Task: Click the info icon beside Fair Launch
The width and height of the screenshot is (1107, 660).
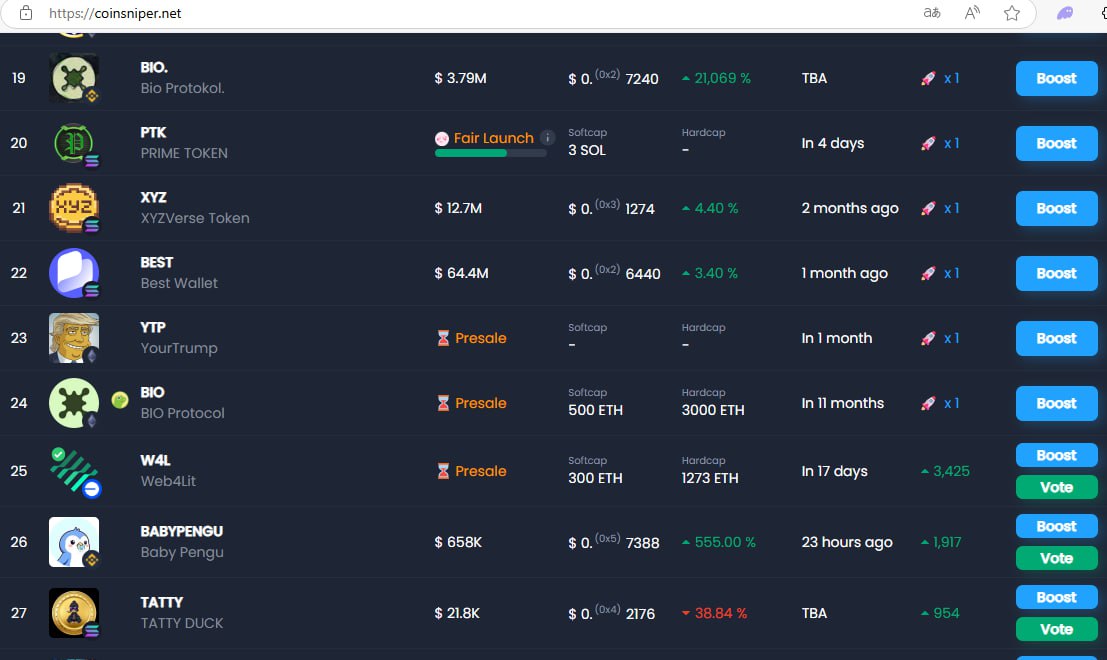Action: pyautogui.click(x=546, y=139)
